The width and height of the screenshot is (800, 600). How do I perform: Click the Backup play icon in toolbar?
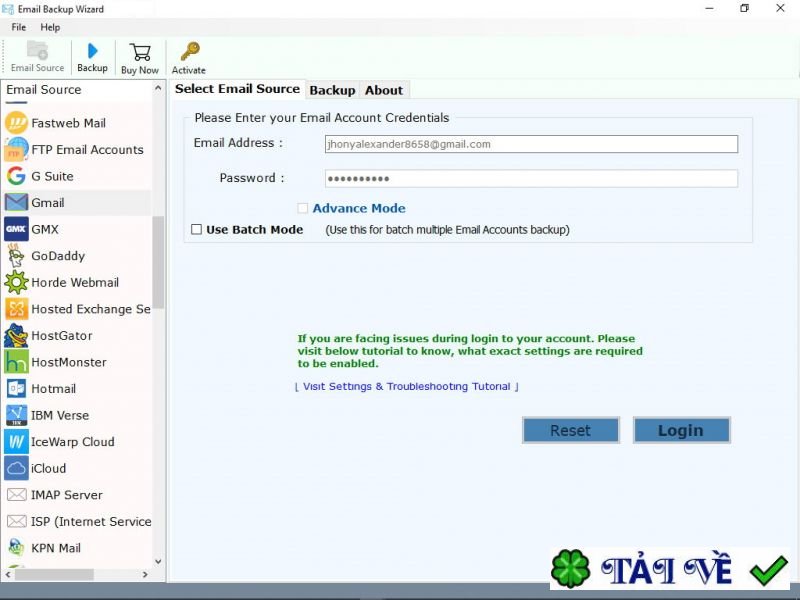92,51
